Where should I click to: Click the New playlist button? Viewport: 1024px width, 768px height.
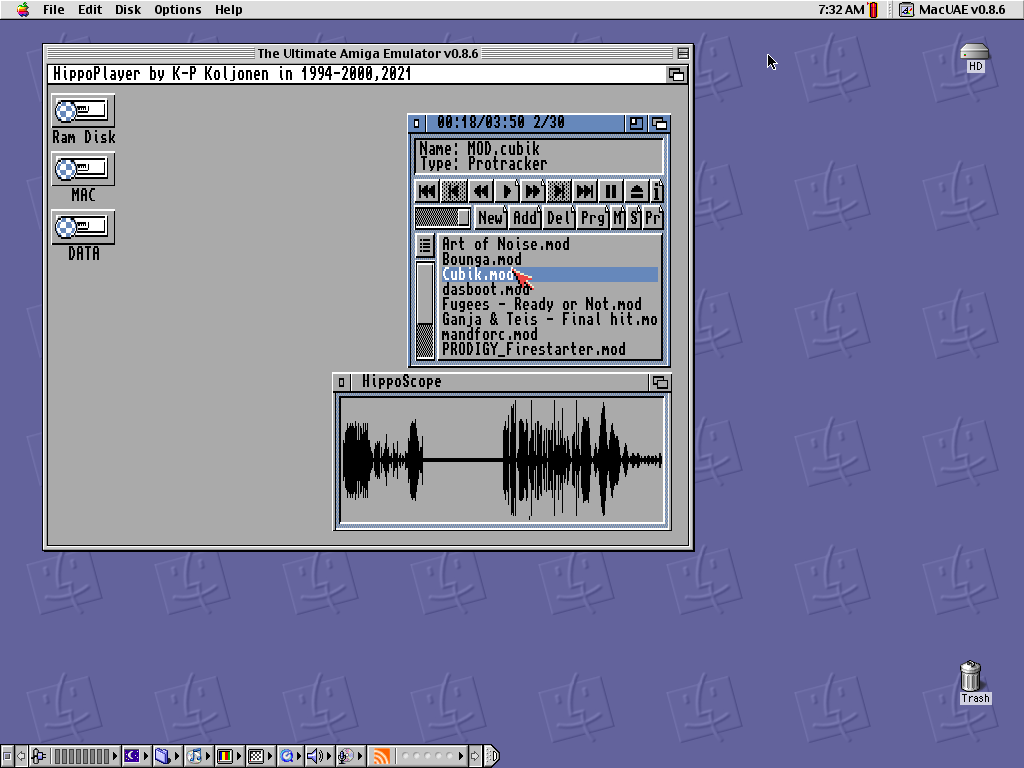tap(490, 217)
